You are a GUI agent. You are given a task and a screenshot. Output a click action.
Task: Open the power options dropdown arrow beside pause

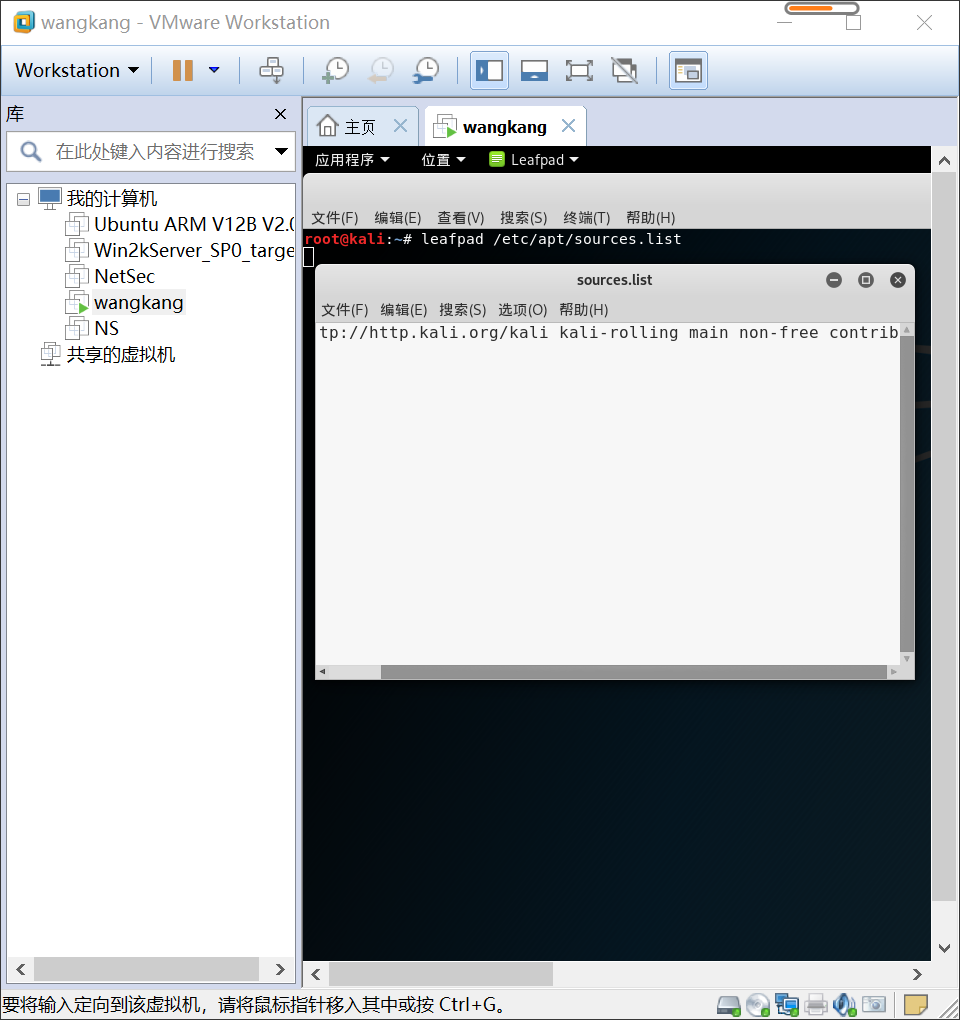214,70
